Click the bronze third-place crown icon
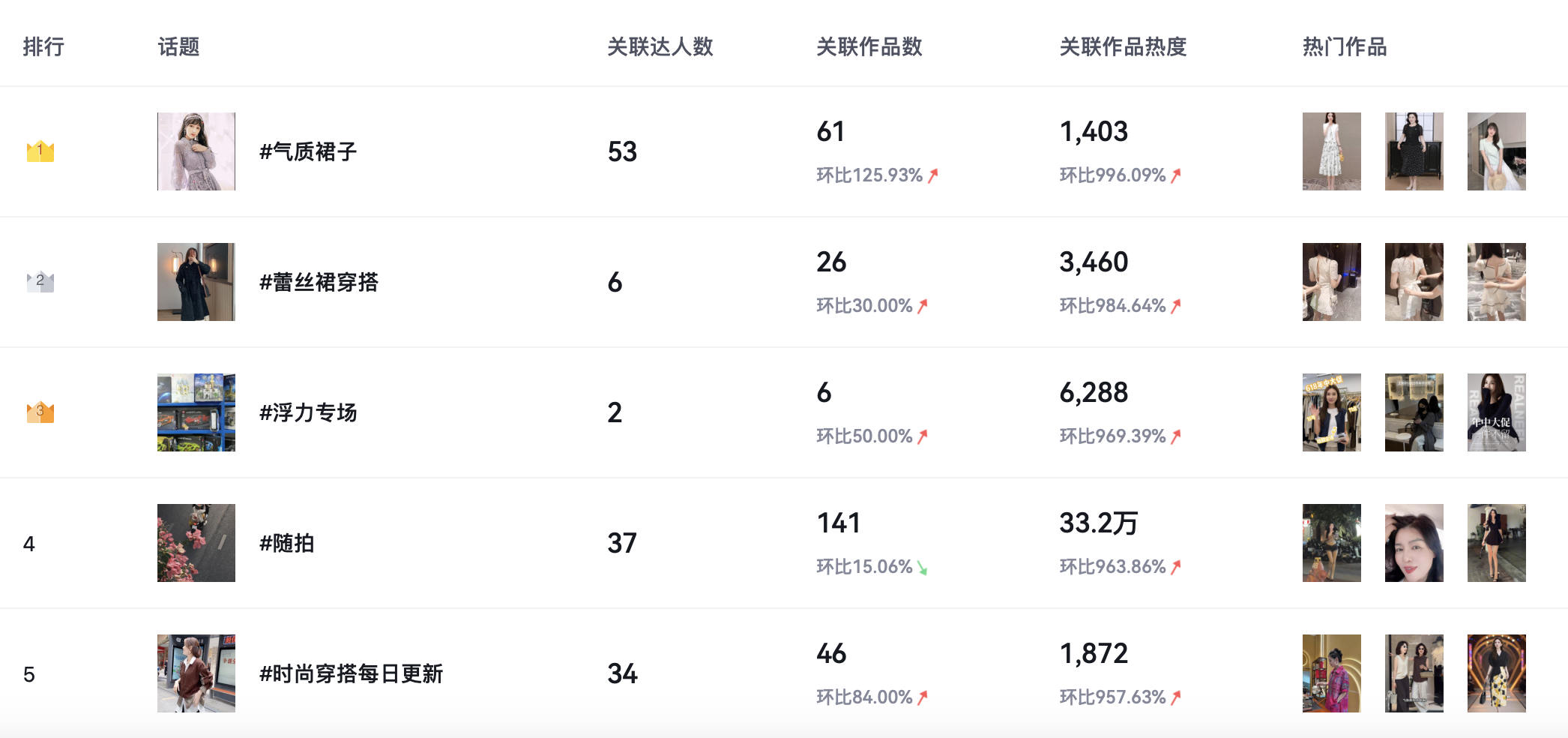 (40, 412)
